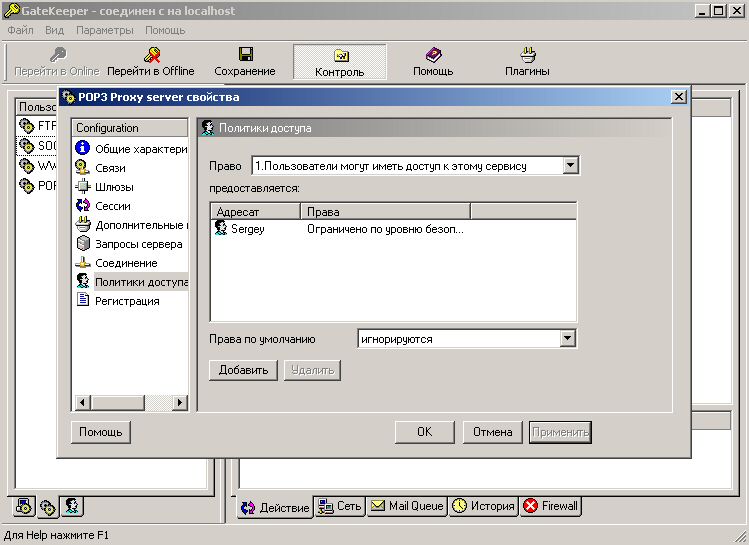The height and width of the screenshot is (545, 749).
Task: Click the Configuration column header
Action: pyautogui.click(x=130, y=128)
